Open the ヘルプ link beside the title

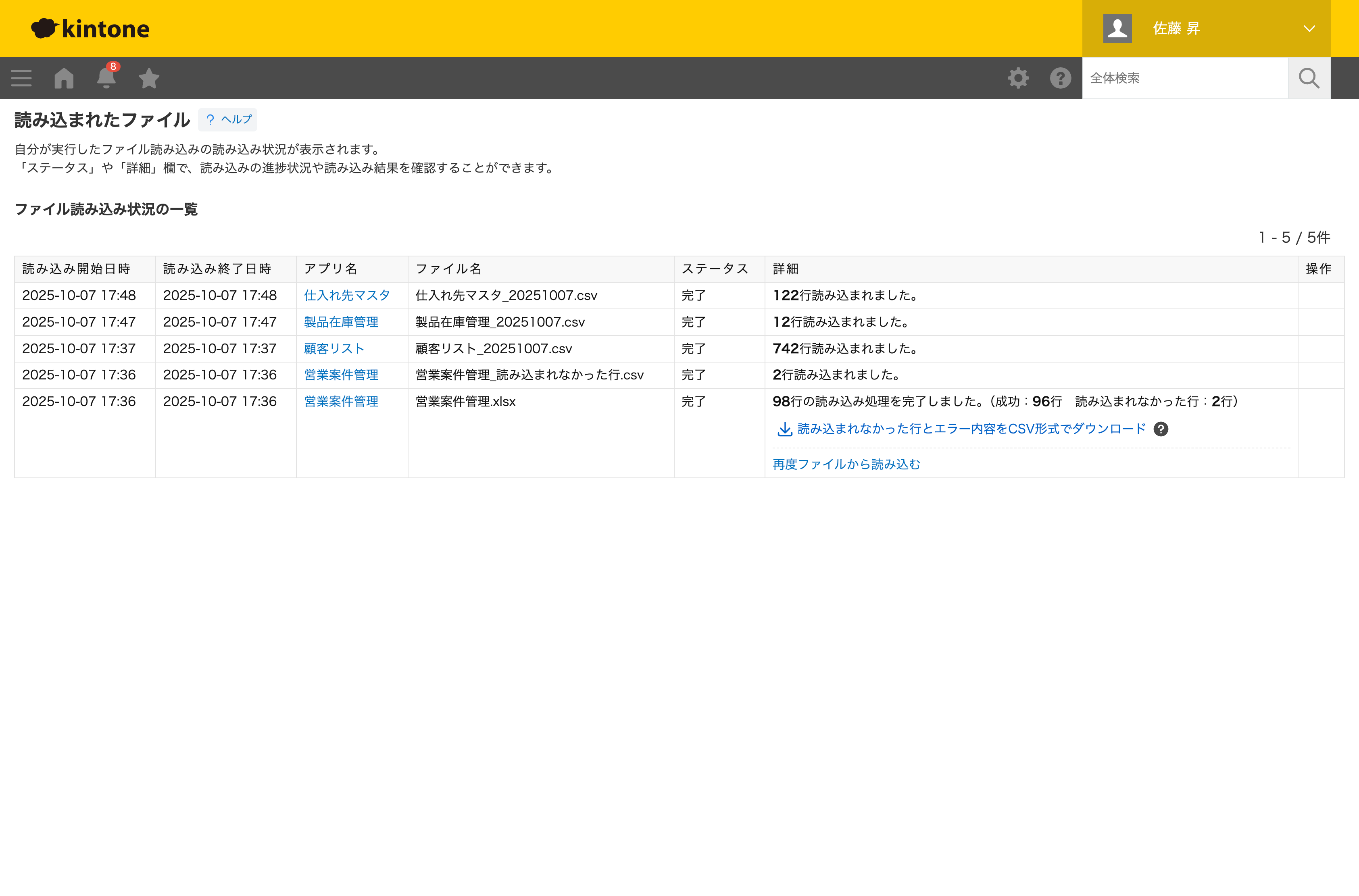pyautogui.click(x=228, y=119)
